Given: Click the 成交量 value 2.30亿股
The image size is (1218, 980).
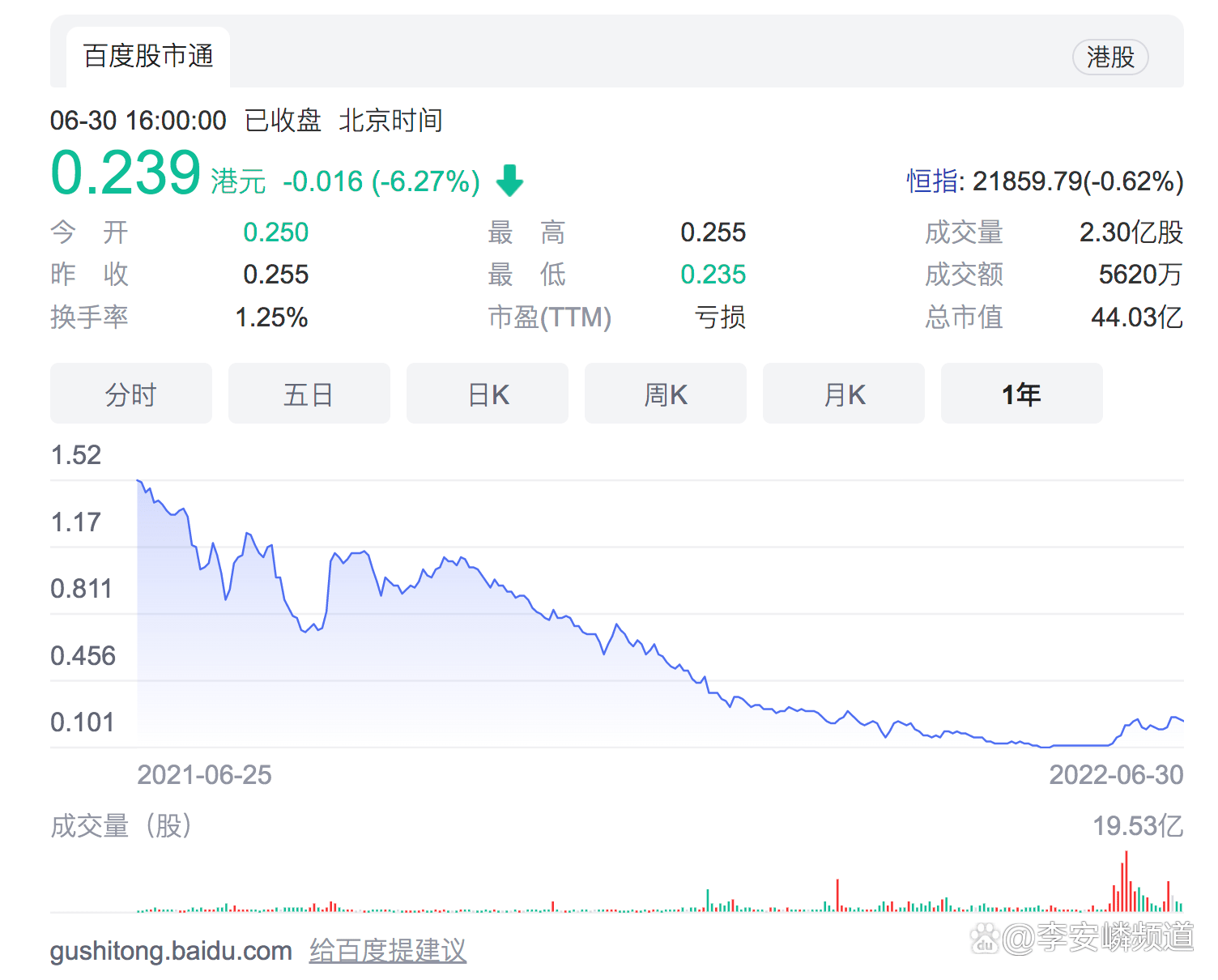Looking at the screenshot, I should [1131, 232].
